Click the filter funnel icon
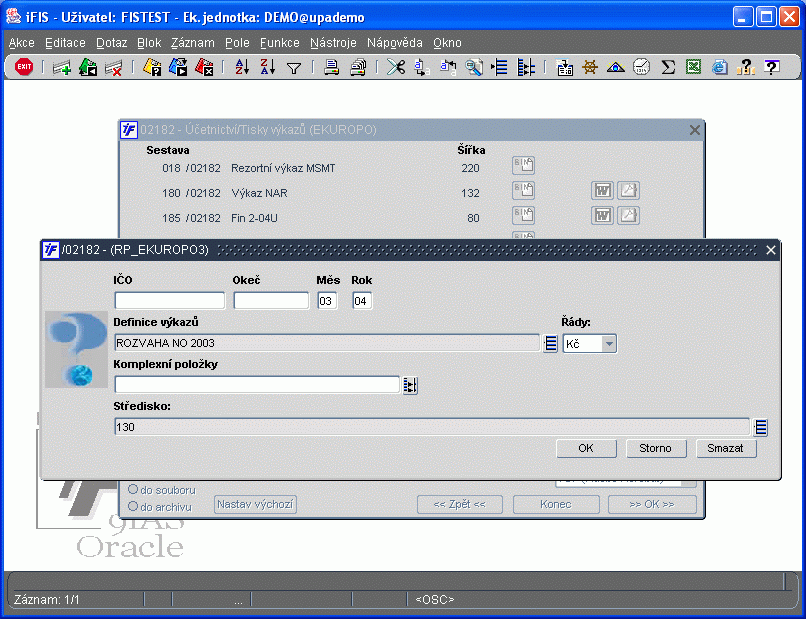The image size is (806, 619). click(x=294, y=68)
